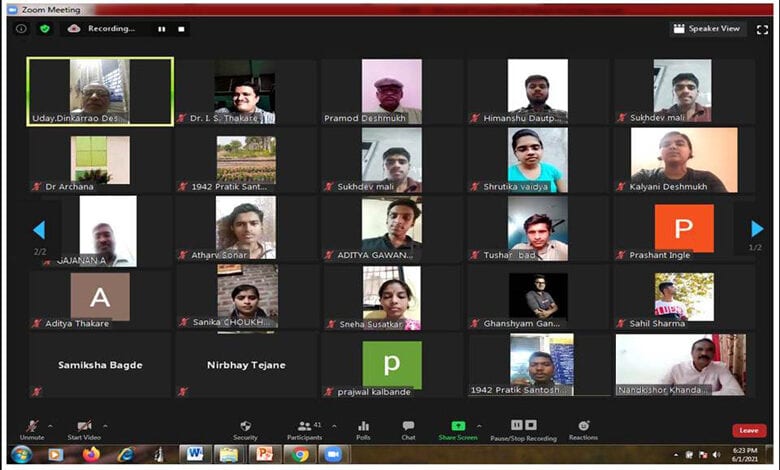The height and width of the screenshot is (470, 780).
Task: Select Dr. I. S. Thakare video tile
Action: pyautogui.click(x=246, y=92)
